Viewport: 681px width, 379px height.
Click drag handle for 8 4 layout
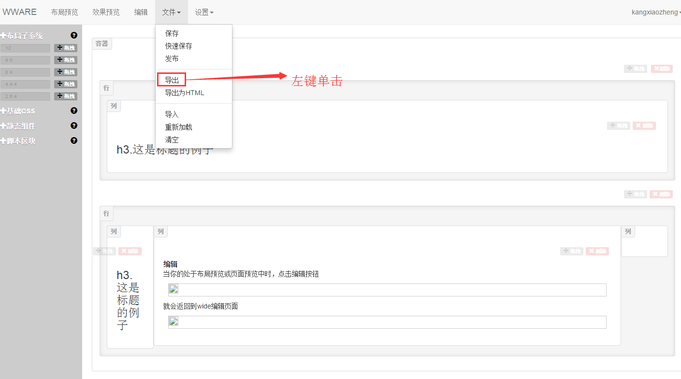[x=66, y=72]
